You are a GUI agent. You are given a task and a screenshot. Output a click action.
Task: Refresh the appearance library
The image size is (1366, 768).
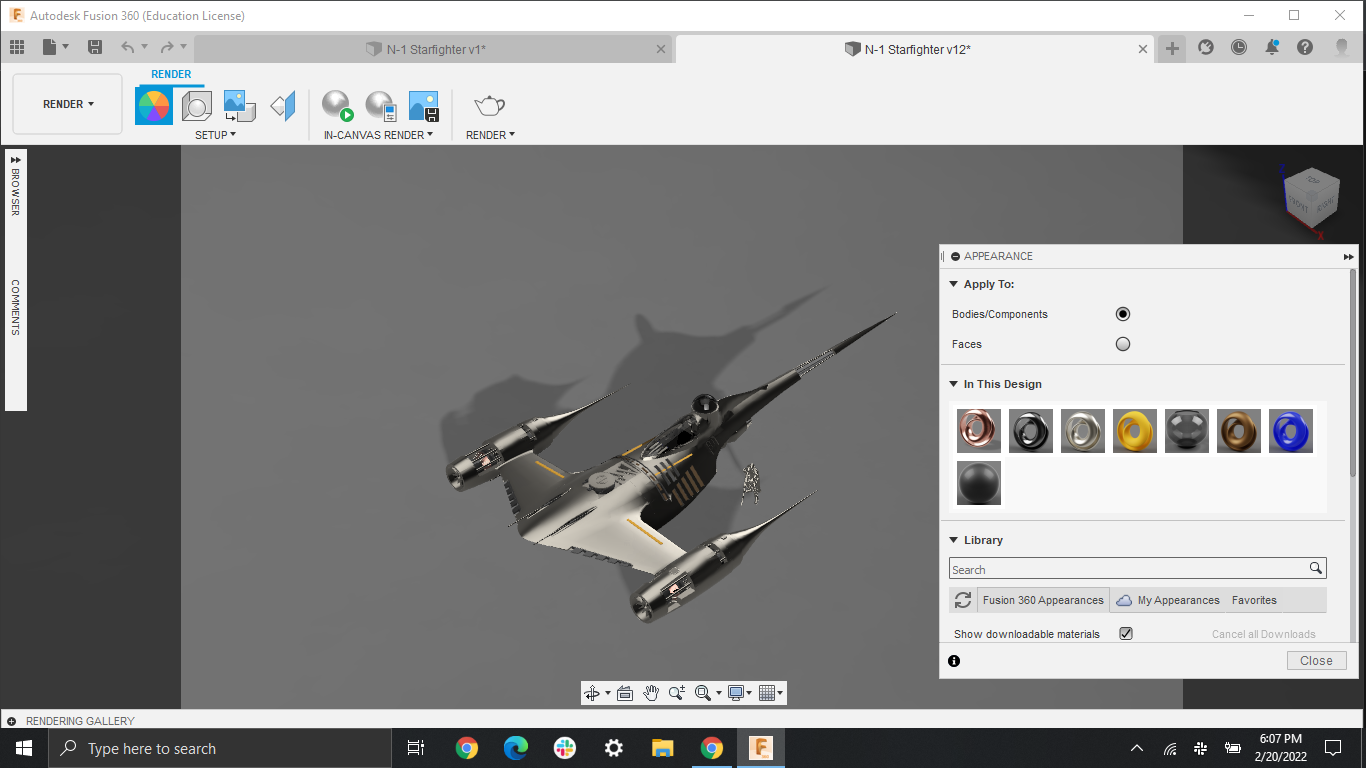point(962,600)
